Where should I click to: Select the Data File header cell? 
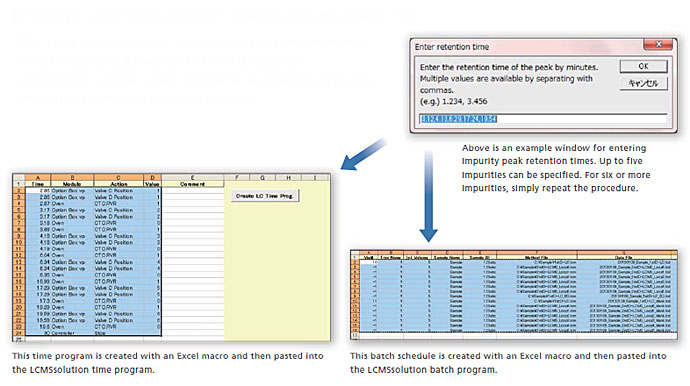point(627,257)
